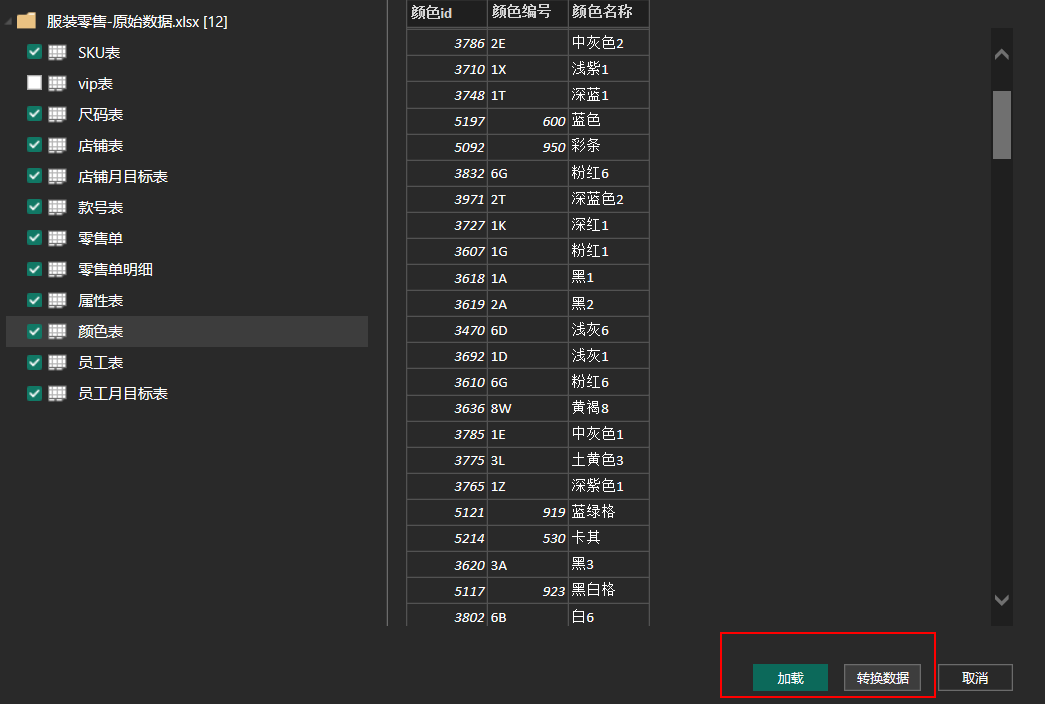
Task: Click the cell with code 1K
Action: (528, 225)
